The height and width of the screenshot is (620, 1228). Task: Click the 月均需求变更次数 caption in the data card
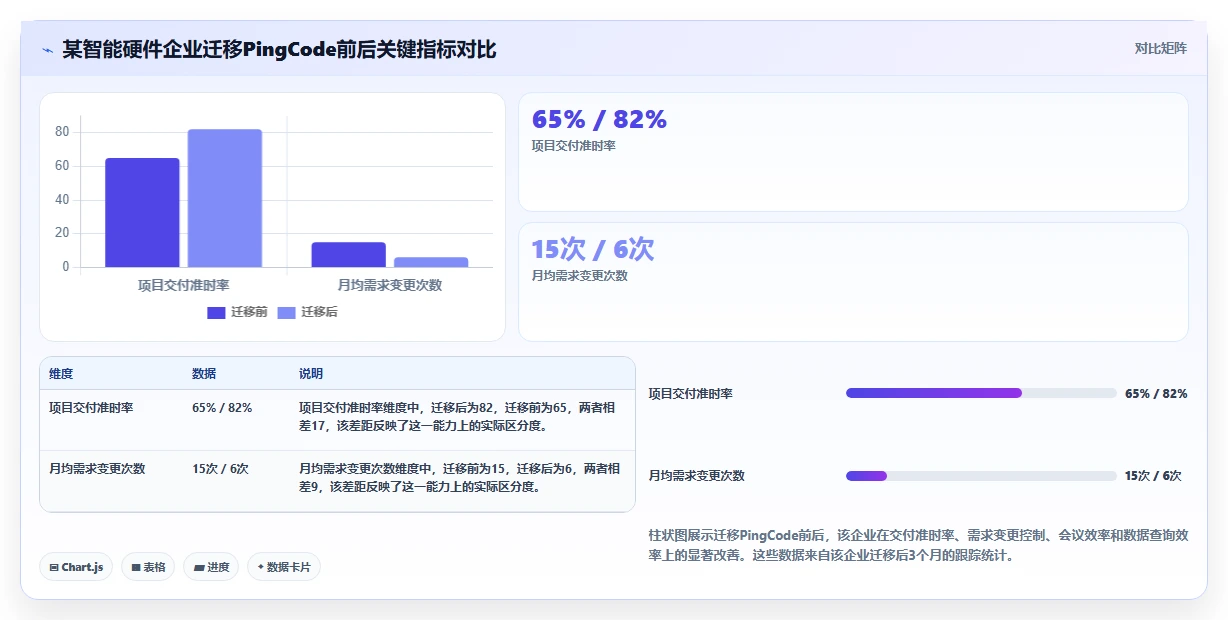tap(579, 276)
